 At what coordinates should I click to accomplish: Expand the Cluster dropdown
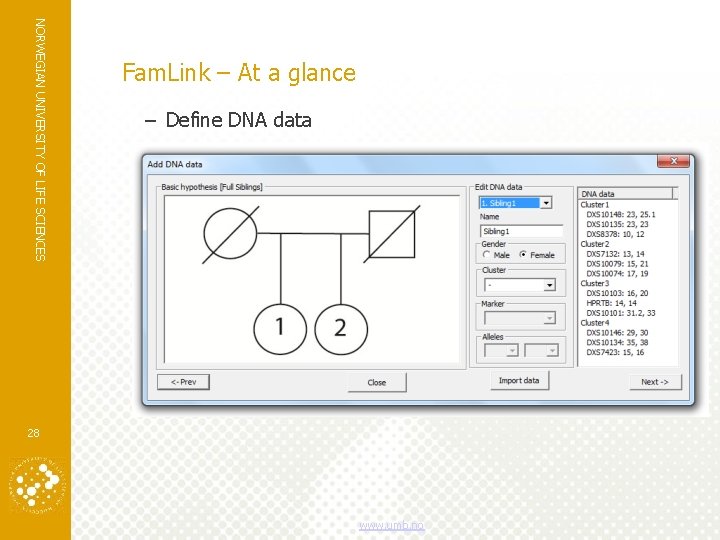(x=549, y=285)
